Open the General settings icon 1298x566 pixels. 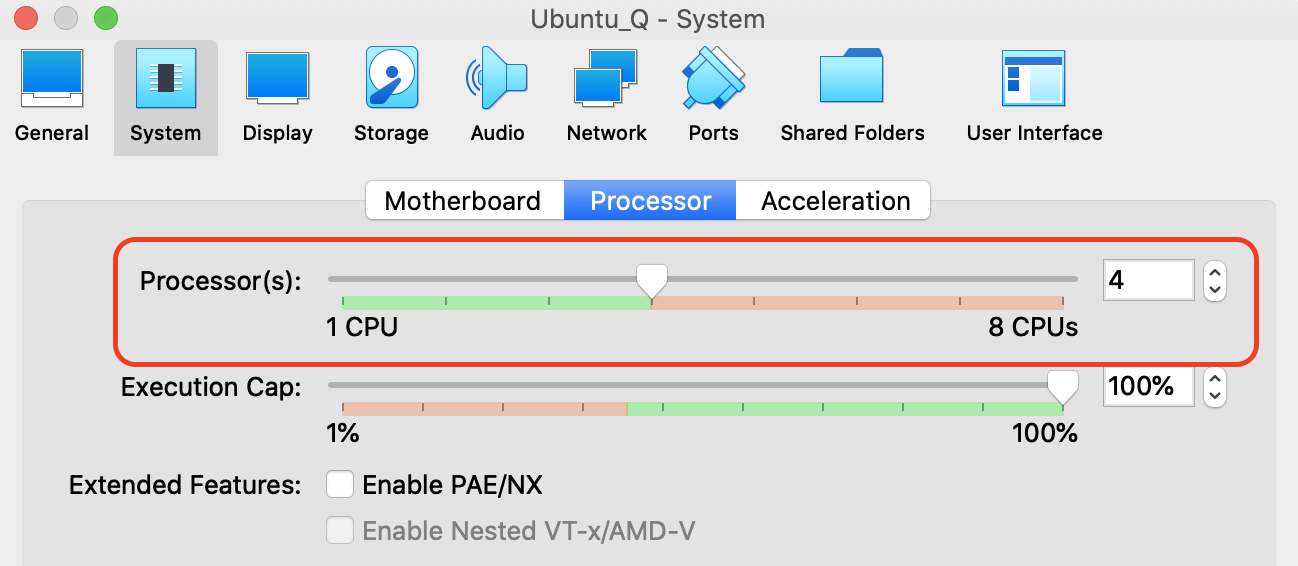52,79
